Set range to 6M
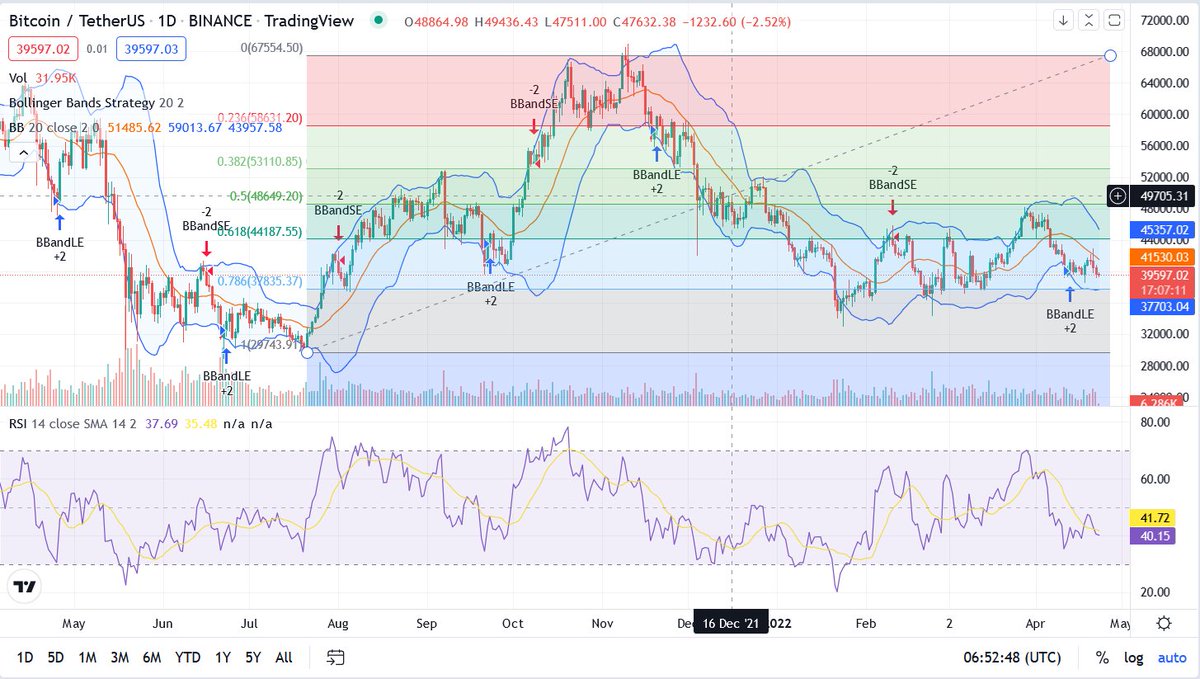Image resolution: width=1200 pixels, height=679 pixels. (152, 657)
